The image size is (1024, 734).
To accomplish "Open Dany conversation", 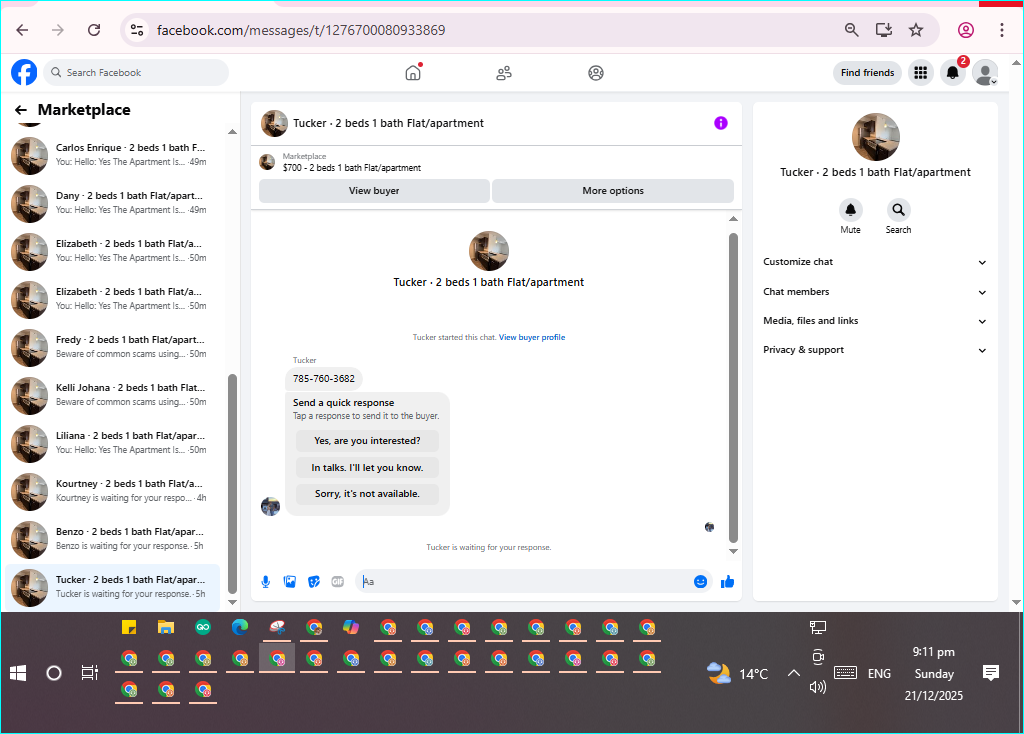I will (112, 203).
